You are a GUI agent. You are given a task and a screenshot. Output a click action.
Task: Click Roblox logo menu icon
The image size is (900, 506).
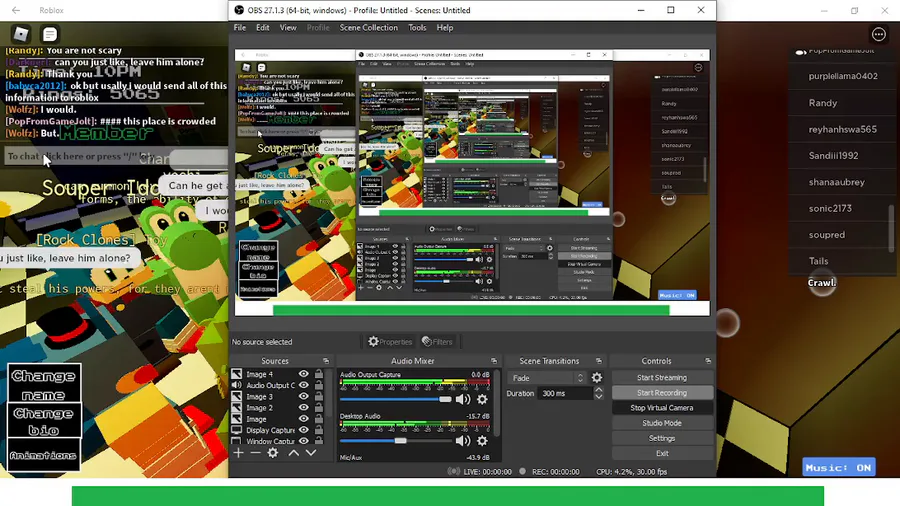tap(21, 34)
